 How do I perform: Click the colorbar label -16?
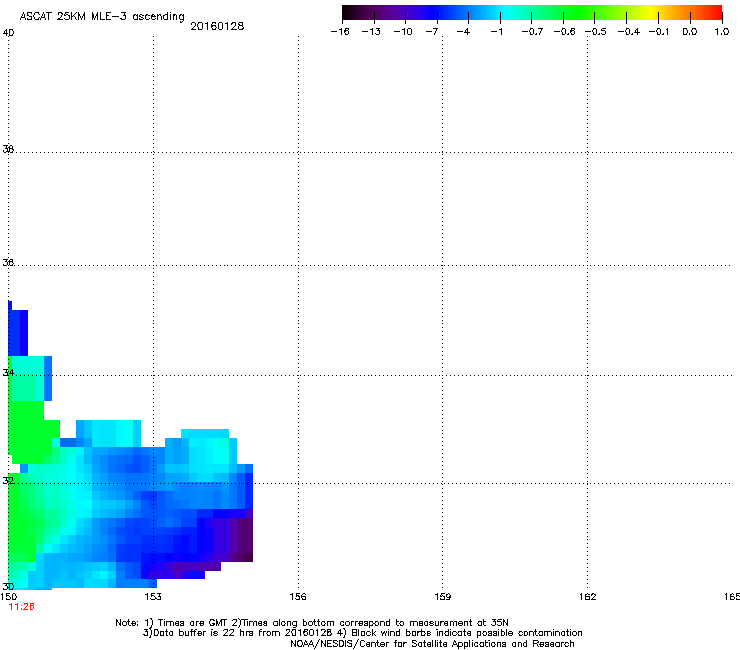(x=340, y=32)
